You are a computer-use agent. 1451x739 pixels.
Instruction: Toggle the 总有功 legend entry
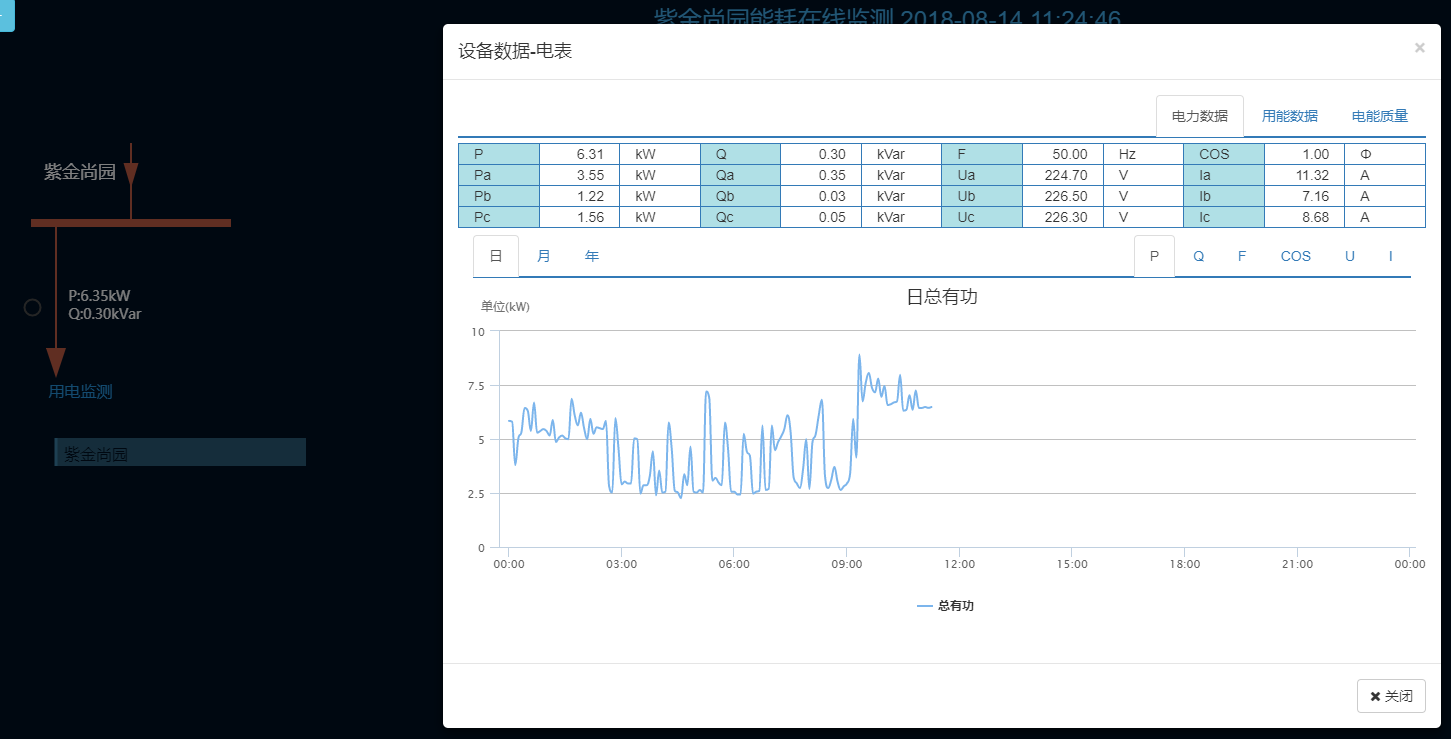click(945, 606)
